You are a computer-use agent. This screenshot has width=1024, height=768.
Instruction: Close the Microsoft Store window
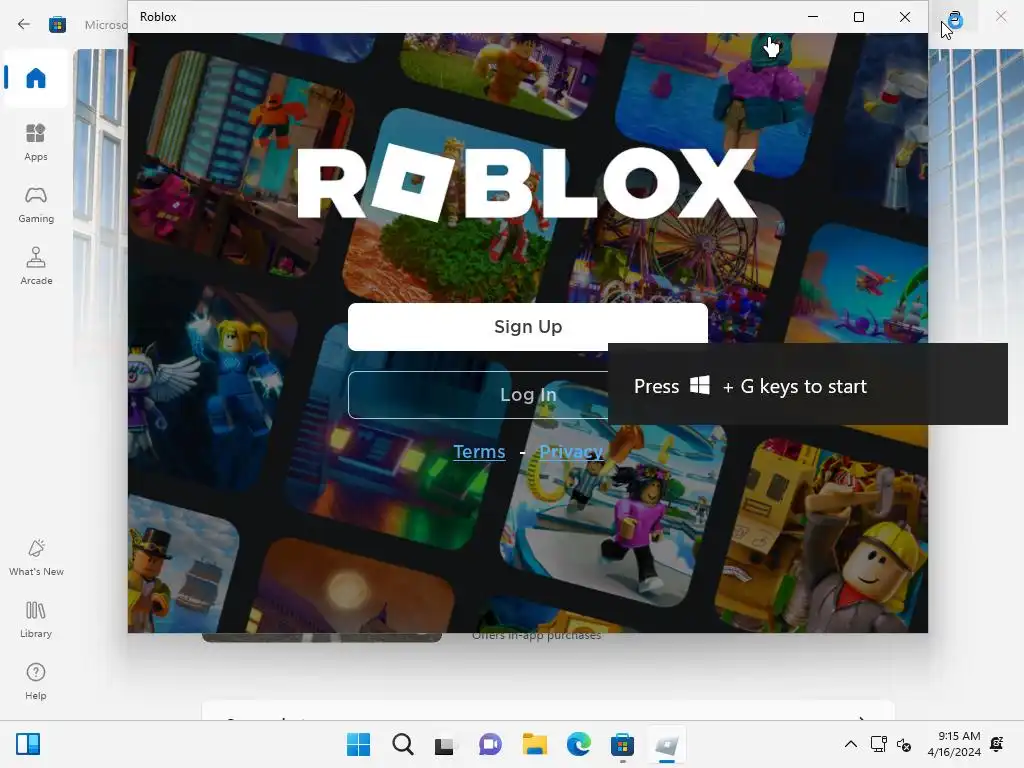click(x=1001, y=16)
